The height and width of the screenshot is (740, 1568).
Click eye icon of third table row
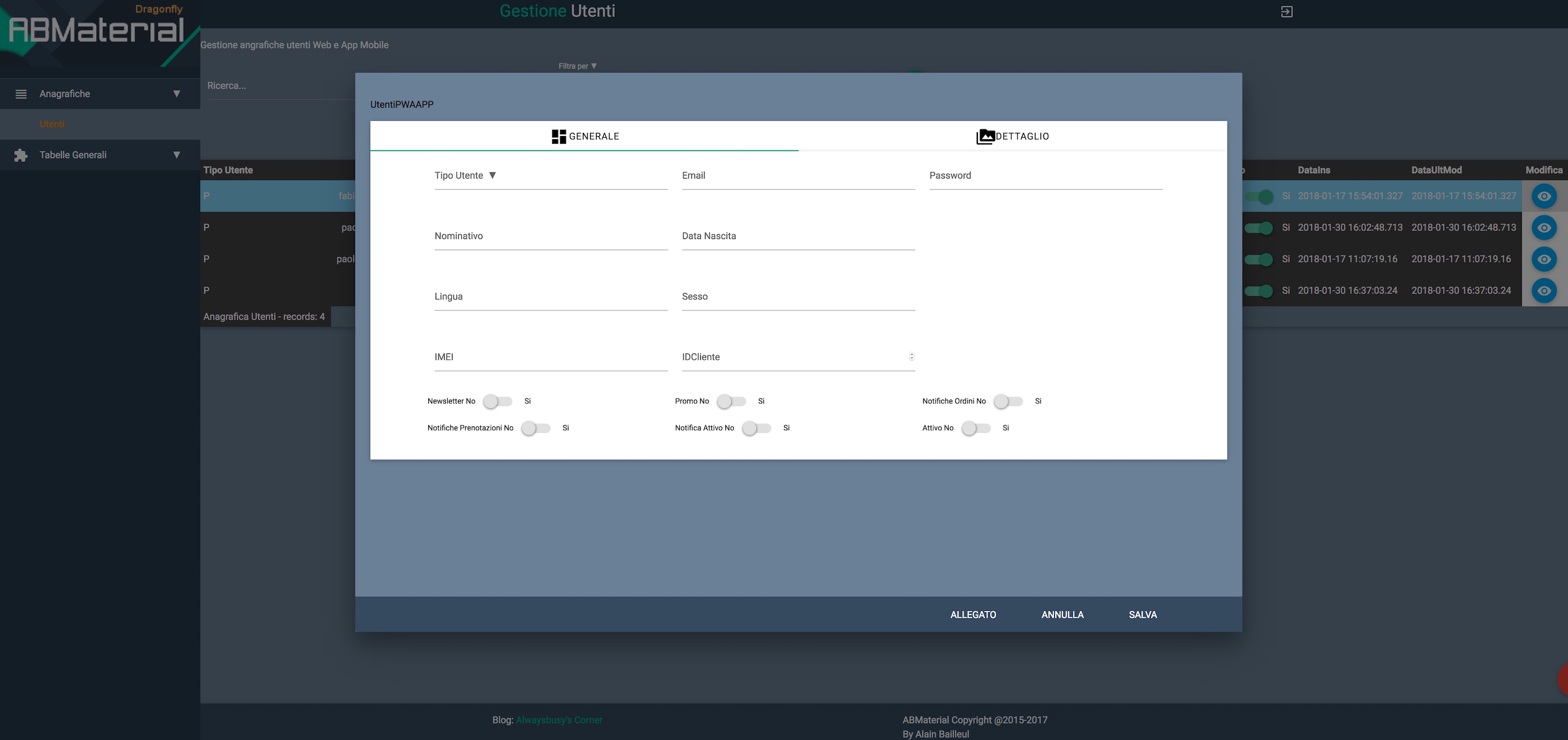tap(1544, 259)
